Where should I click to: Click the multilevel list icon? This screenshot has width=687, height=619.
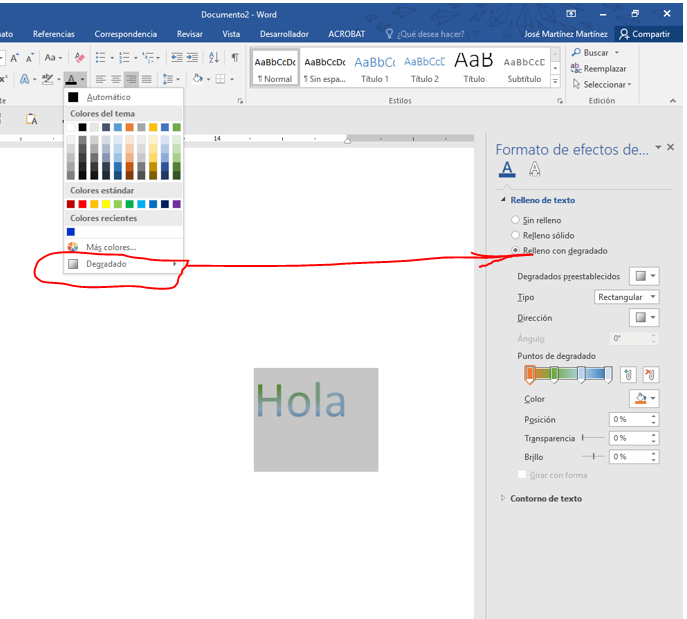(x=148, y=57)
